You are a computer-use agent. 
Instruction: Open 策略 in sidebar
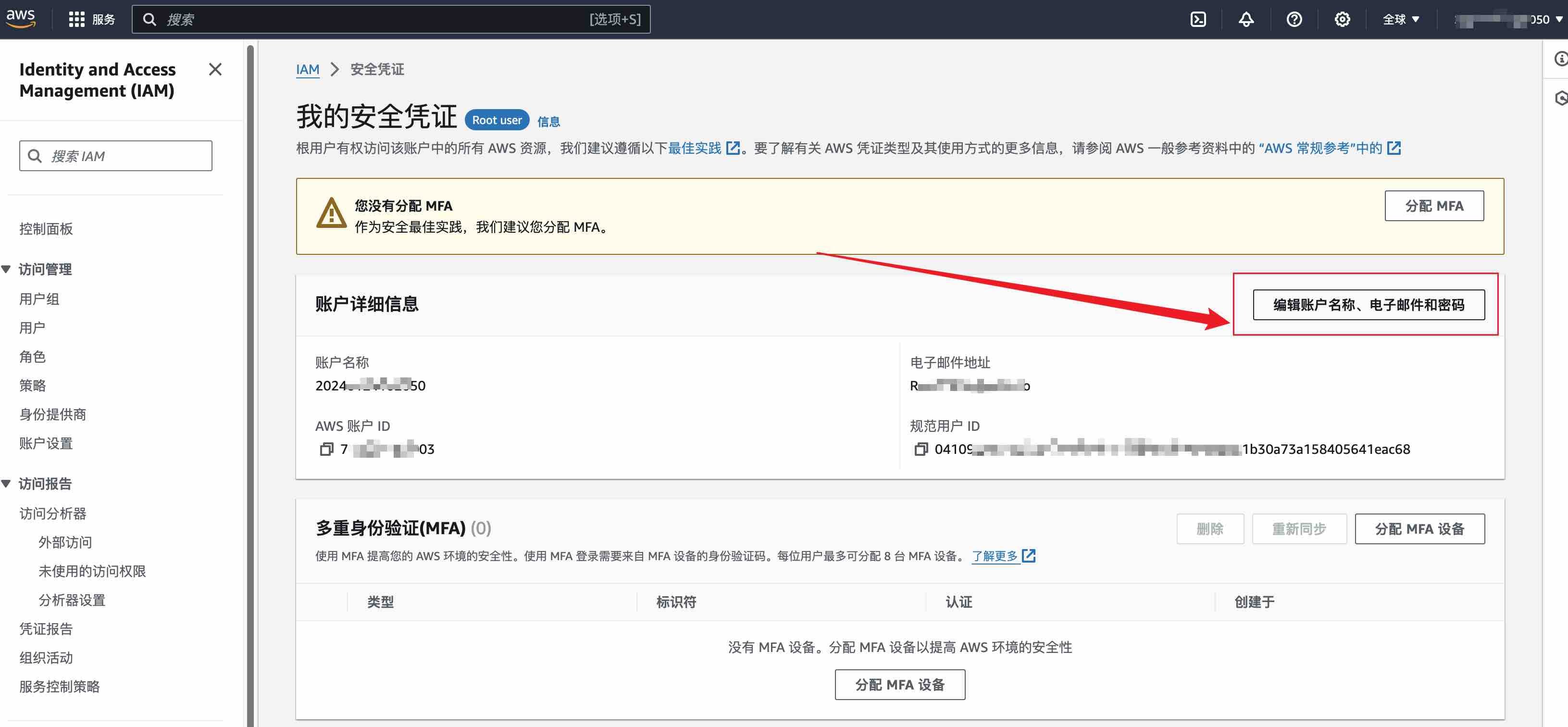point(32,386)
